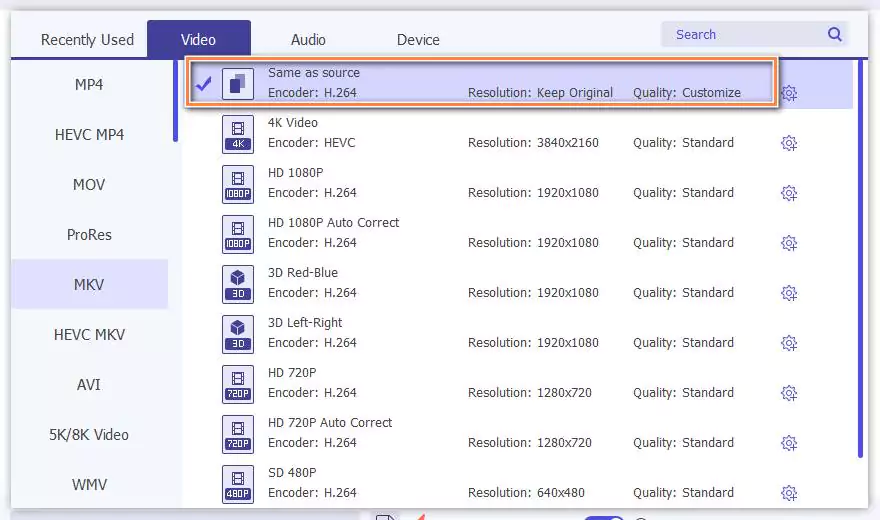Click 'Resolution: Keep Original' text

[540, 93]
